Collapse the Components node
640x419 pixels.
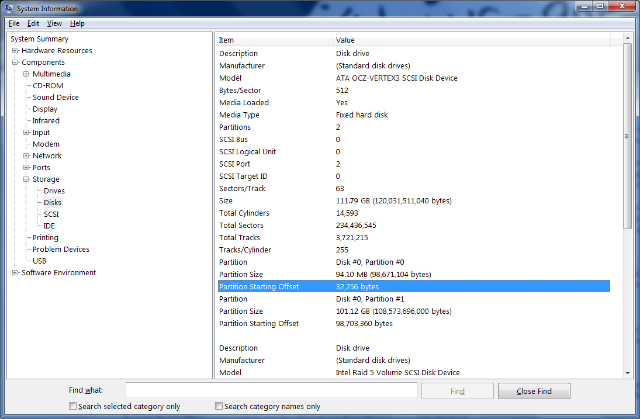(15, 62)
